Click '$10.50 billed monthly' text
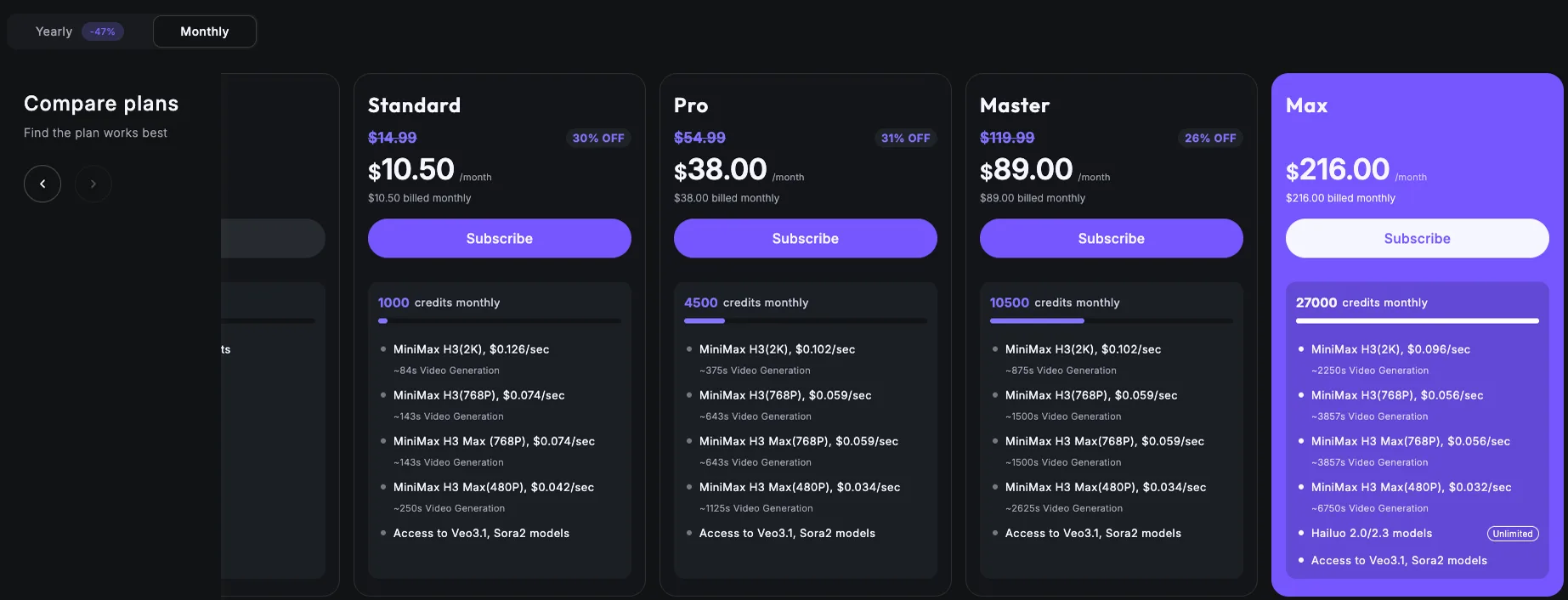 pos(420,198)
